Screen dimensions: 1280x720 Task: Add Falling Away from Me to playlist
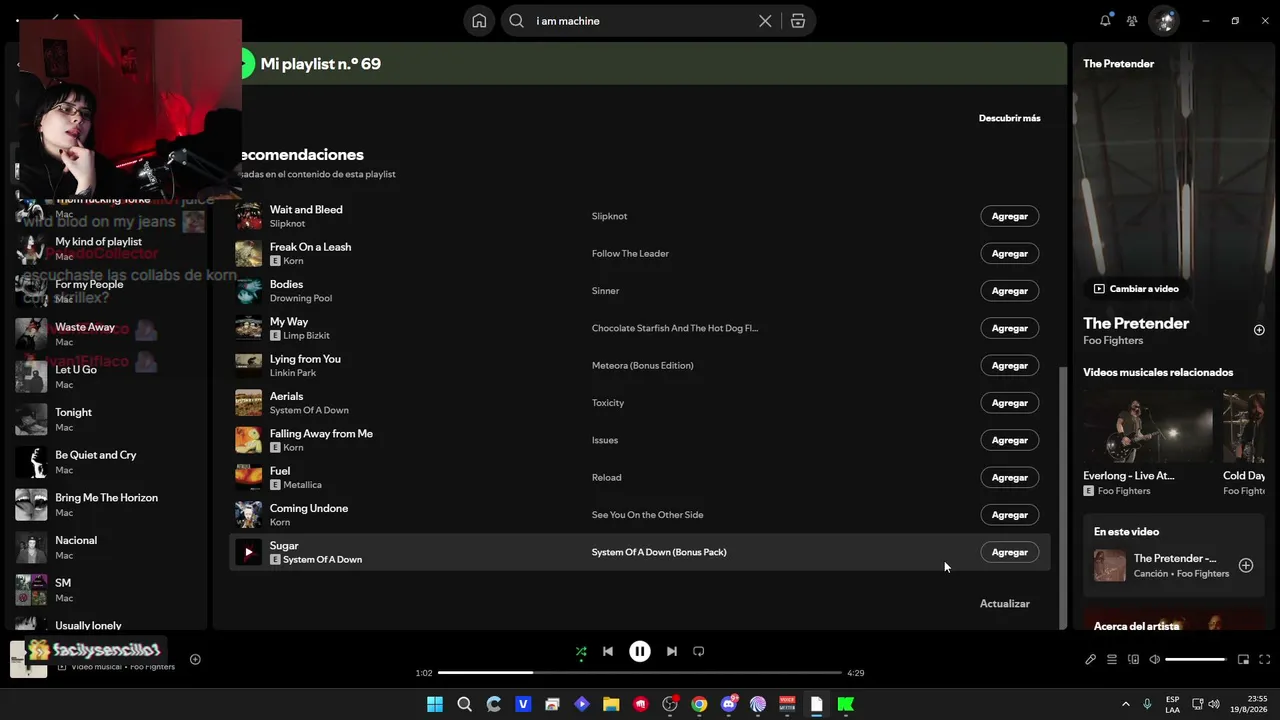[1010, 440]
